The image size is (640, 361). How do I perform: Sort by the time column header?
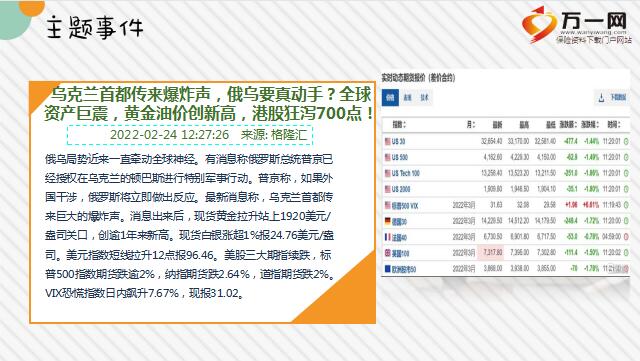click(x=613, y=125)
